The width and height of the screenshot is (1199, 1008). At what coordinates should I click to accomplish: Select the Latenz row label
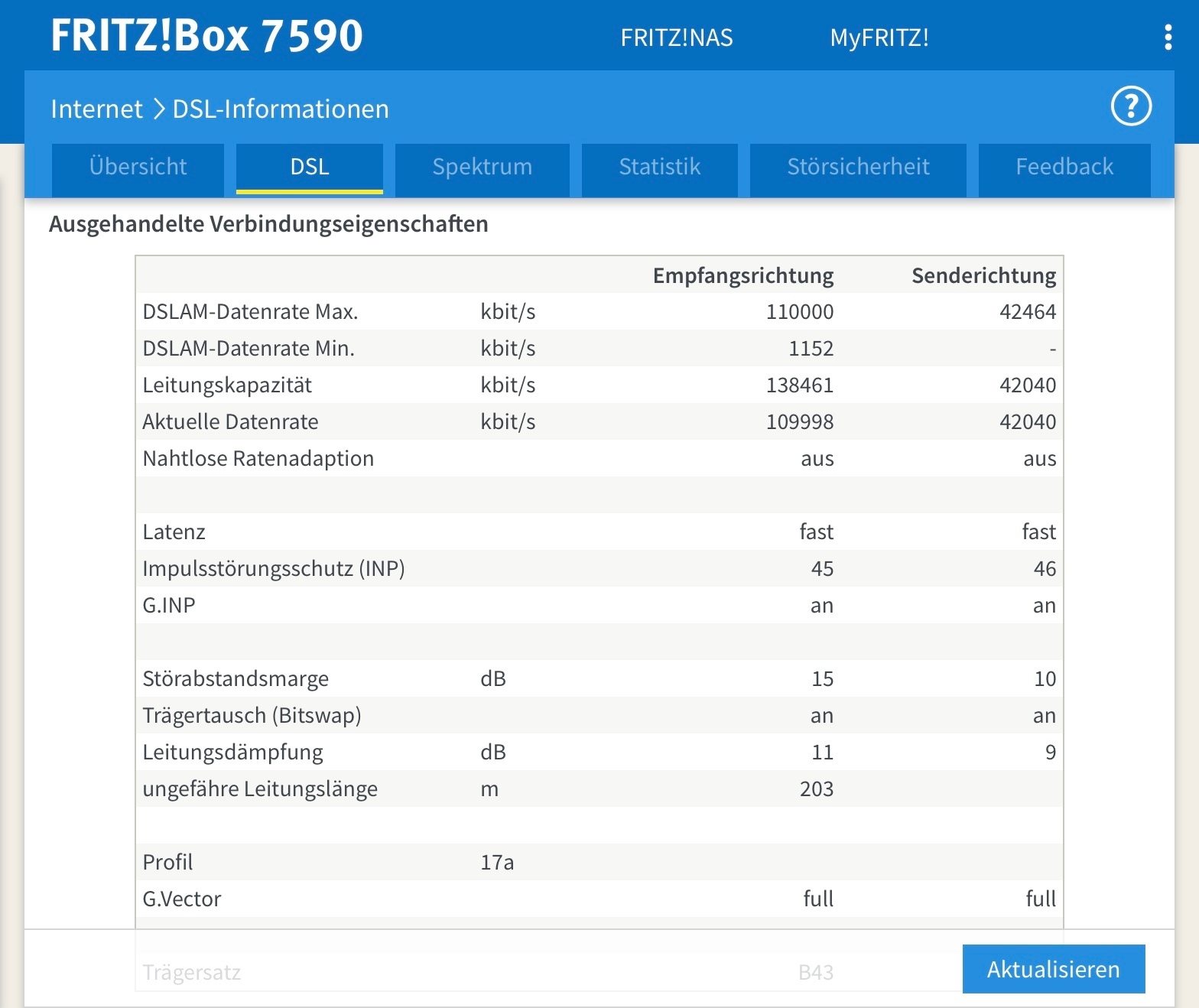[x=174, y=532]
